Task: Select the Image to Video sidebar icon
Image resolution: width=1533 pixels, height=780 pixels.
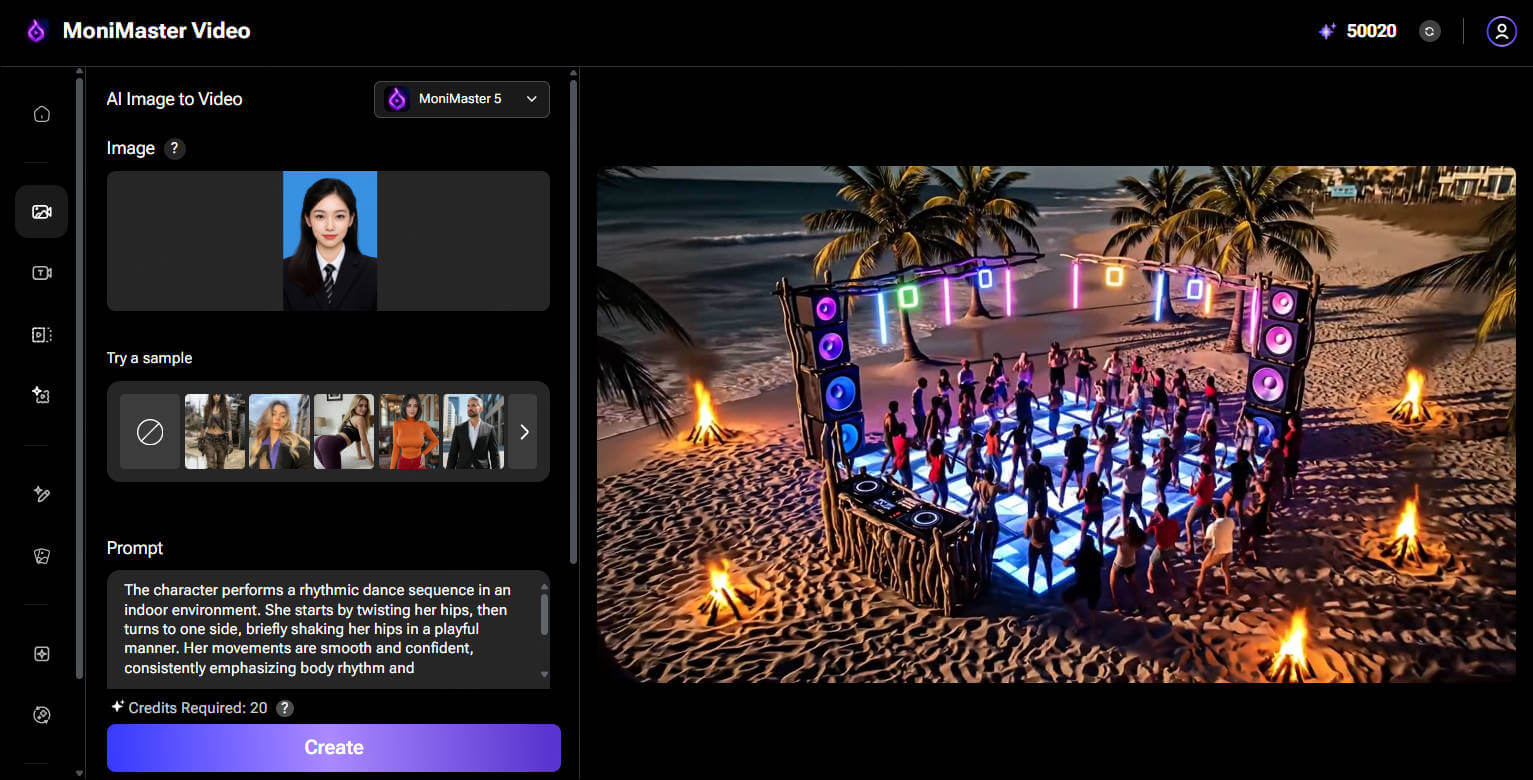Action: coord(41,212)
